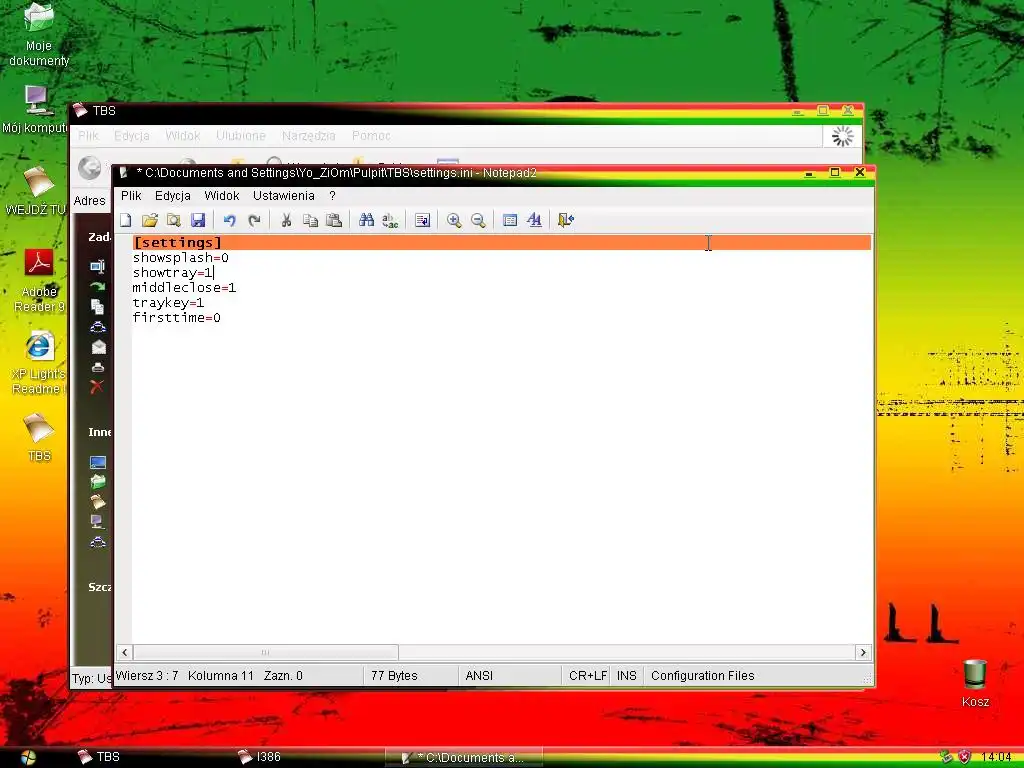This screenshot has width=1024, height=768.
Task: Save settings.ini with the floppy icon
Action: tap(198, 220)
